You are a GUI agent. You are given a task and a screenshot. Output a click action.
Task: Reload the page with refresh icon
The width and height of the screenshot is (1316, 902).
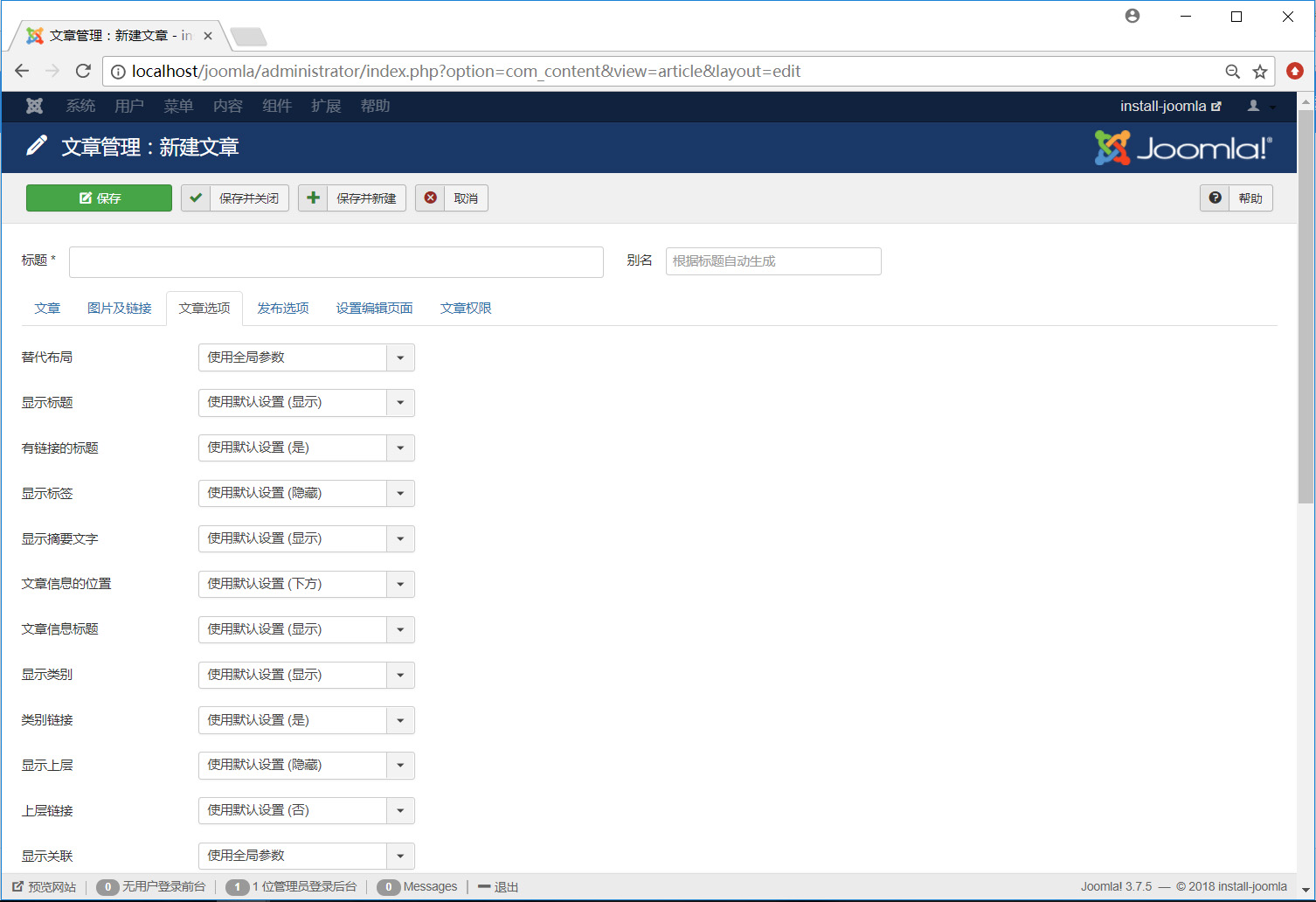[x=83, y=71]
